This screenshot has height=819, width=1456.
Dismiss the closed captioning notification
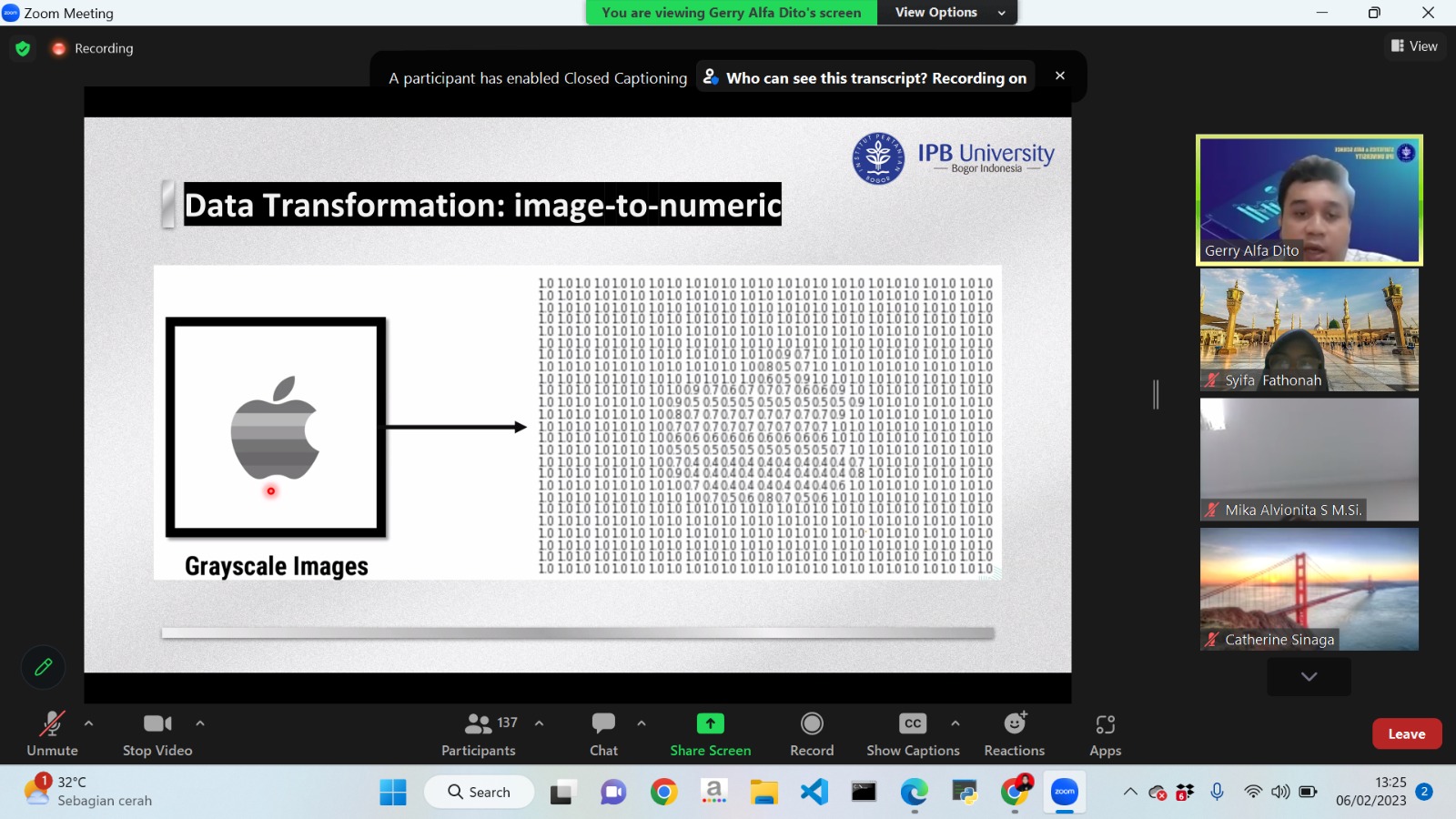(1060, 76)
